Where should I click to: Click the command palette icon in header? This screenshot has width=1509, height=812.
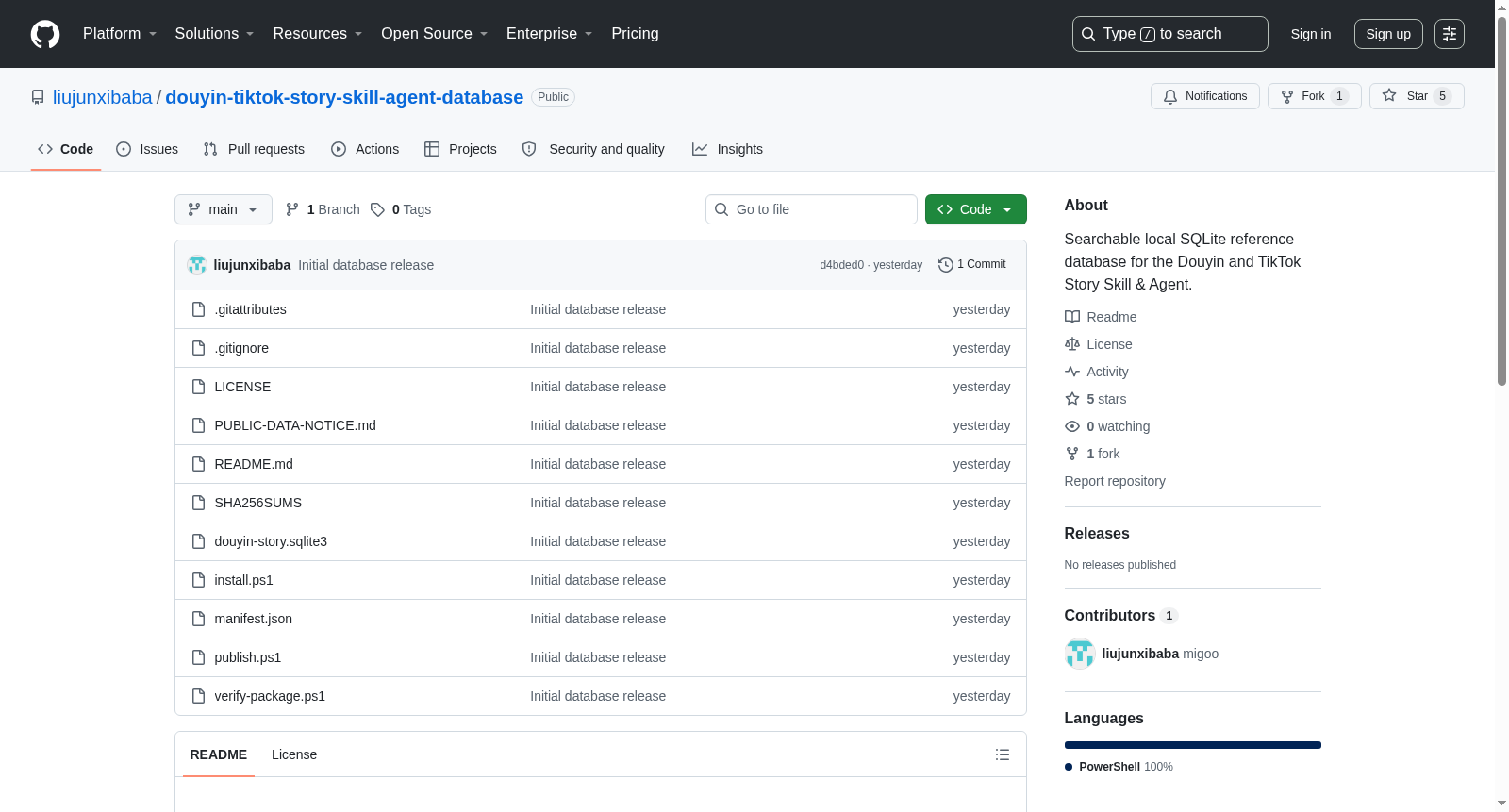(1450, 34)
